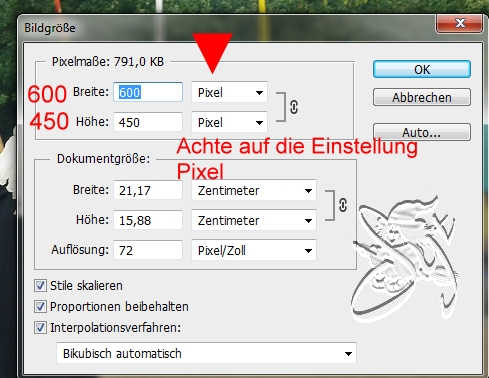Open the Pixel unit dropdown for Höhe
The width and height of the screenshot is (489, 378).
pyautogui.click(x=229, y=122)
